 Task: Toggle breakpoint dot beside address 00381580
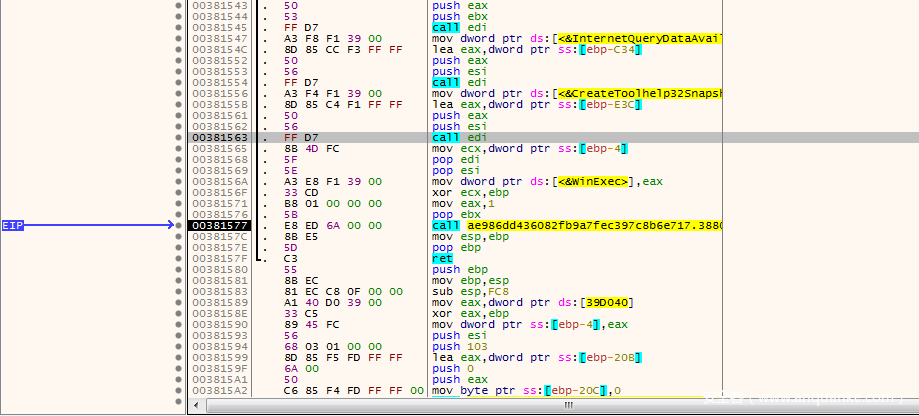coord(179,269)
